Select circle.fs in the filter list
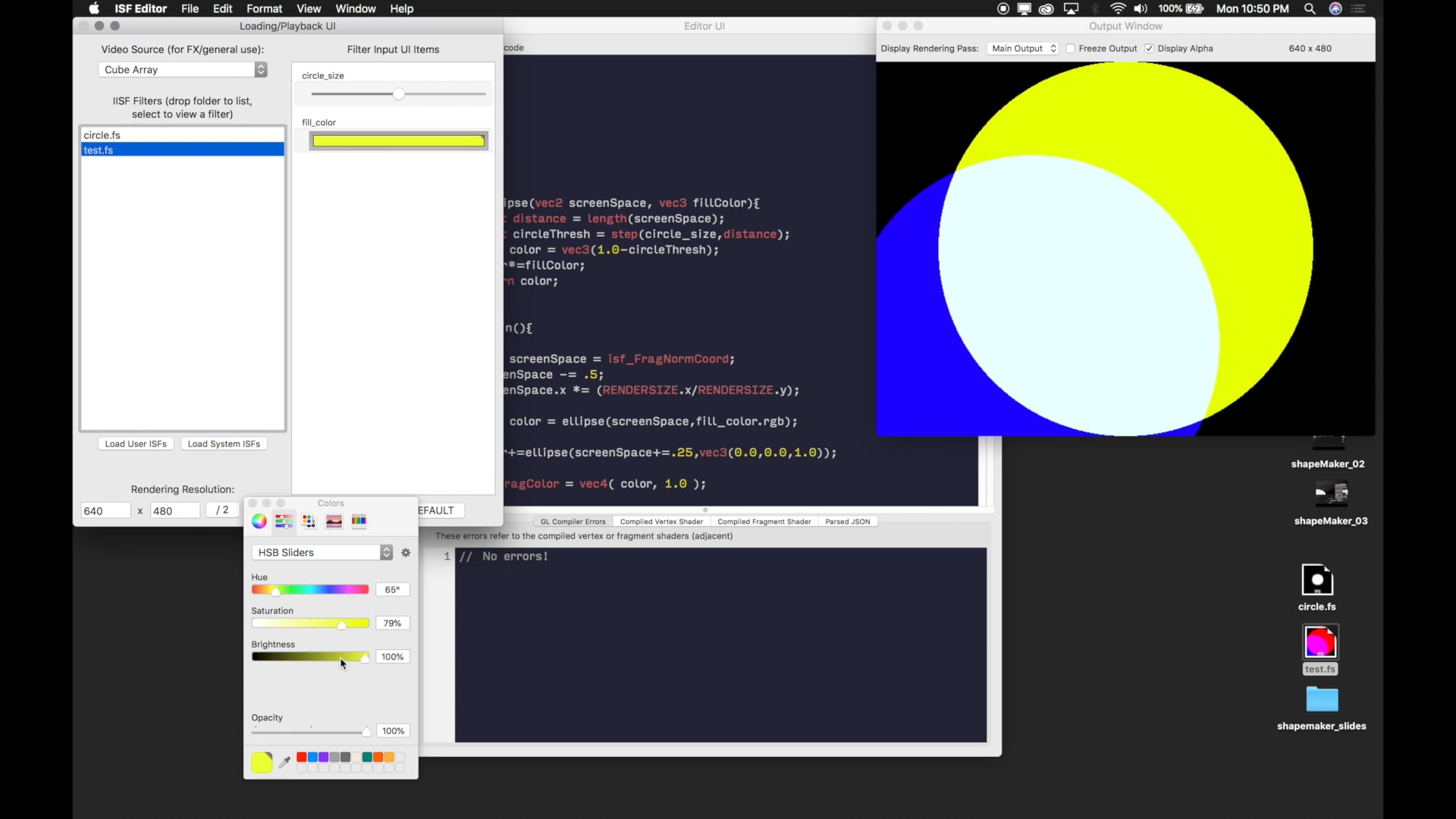Screen dimensions: 1456x819 pyautogui.click(x=102, y=135)
